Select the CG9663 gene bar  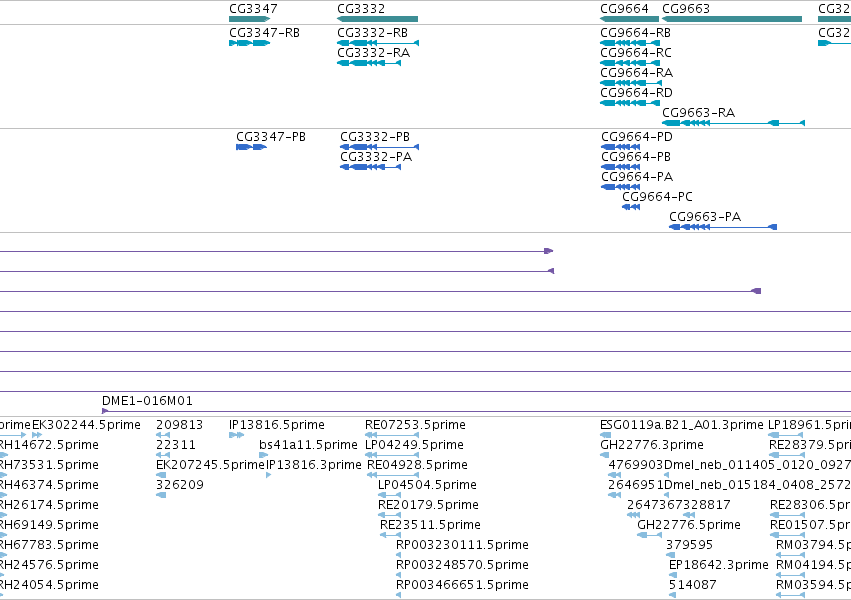pos(732,19)
